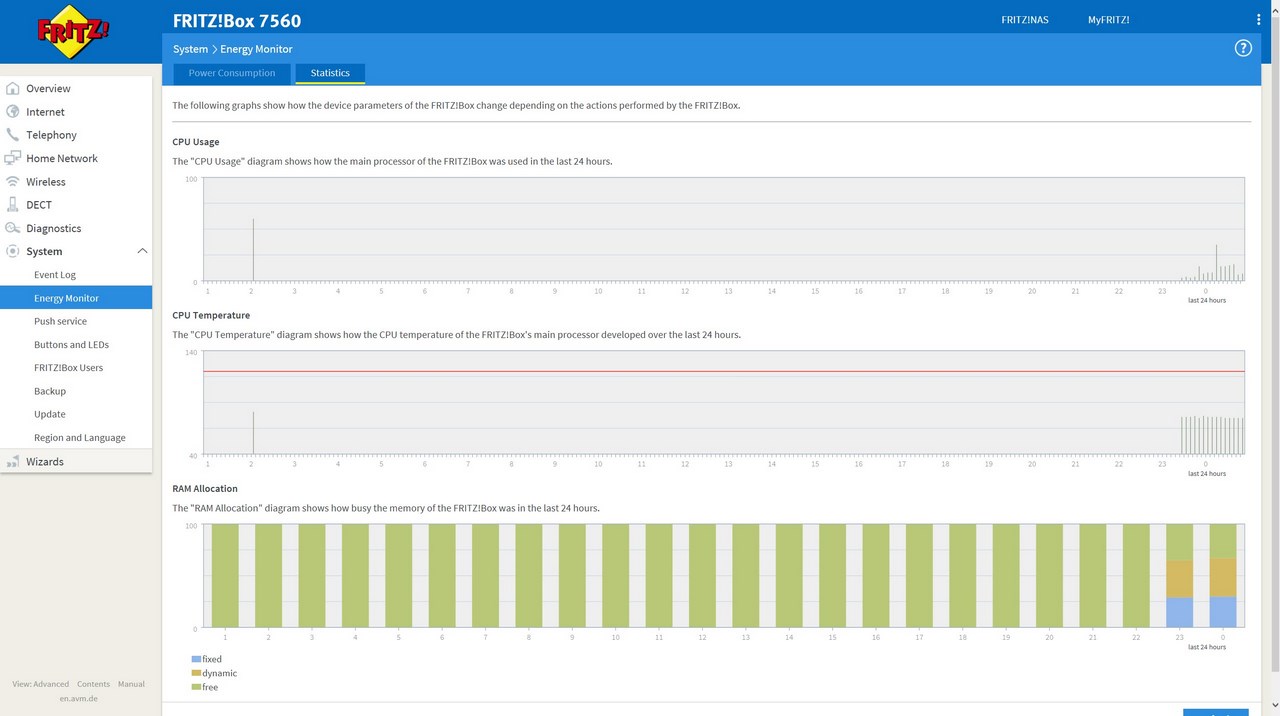This screenshot has width=1280, height=716.
Task: Click the Diagnostics icon
Action: [x=13, y=228]
